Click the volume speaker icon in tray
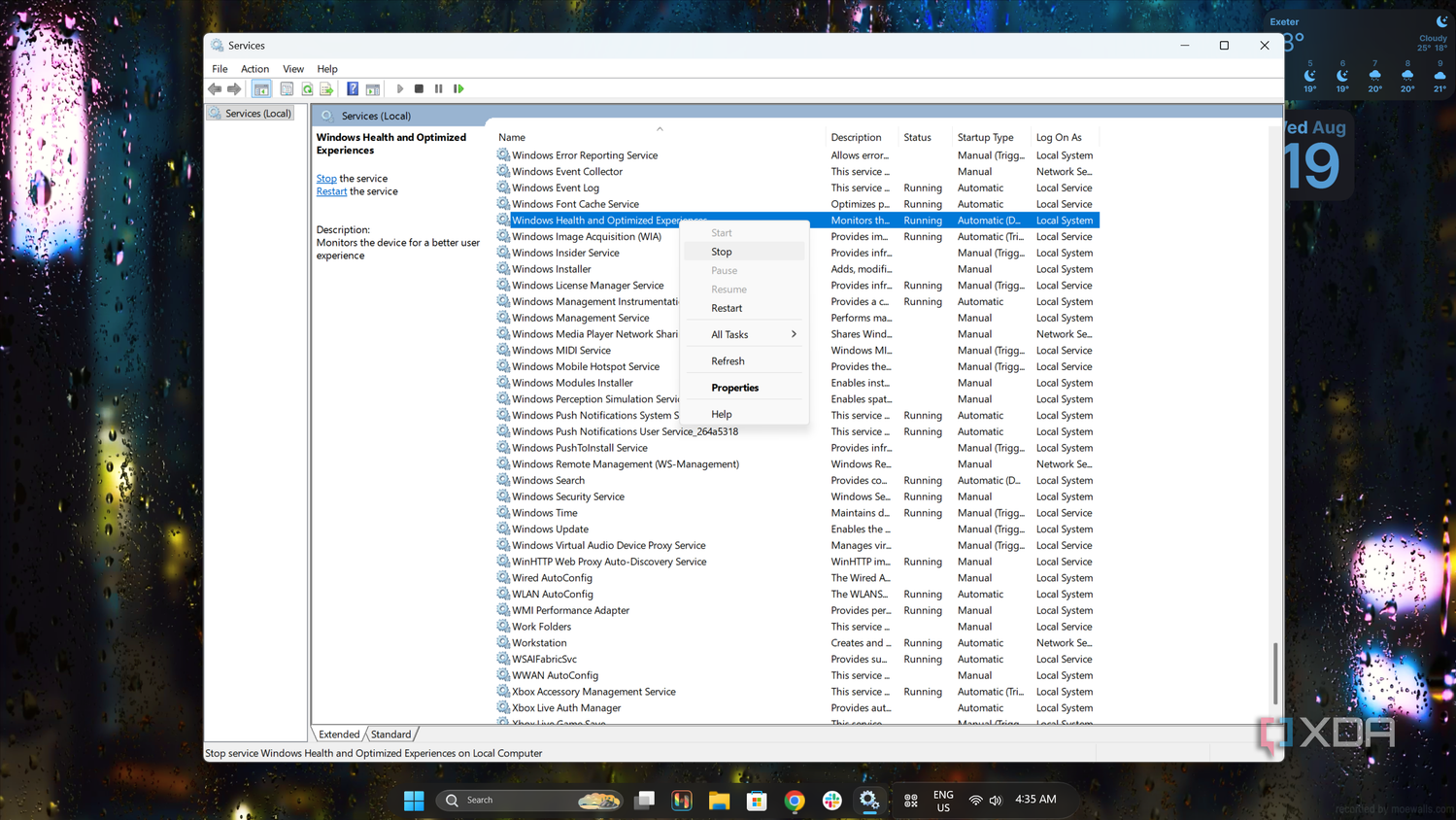Screen dimensions: 1456x820 (996, 801)
